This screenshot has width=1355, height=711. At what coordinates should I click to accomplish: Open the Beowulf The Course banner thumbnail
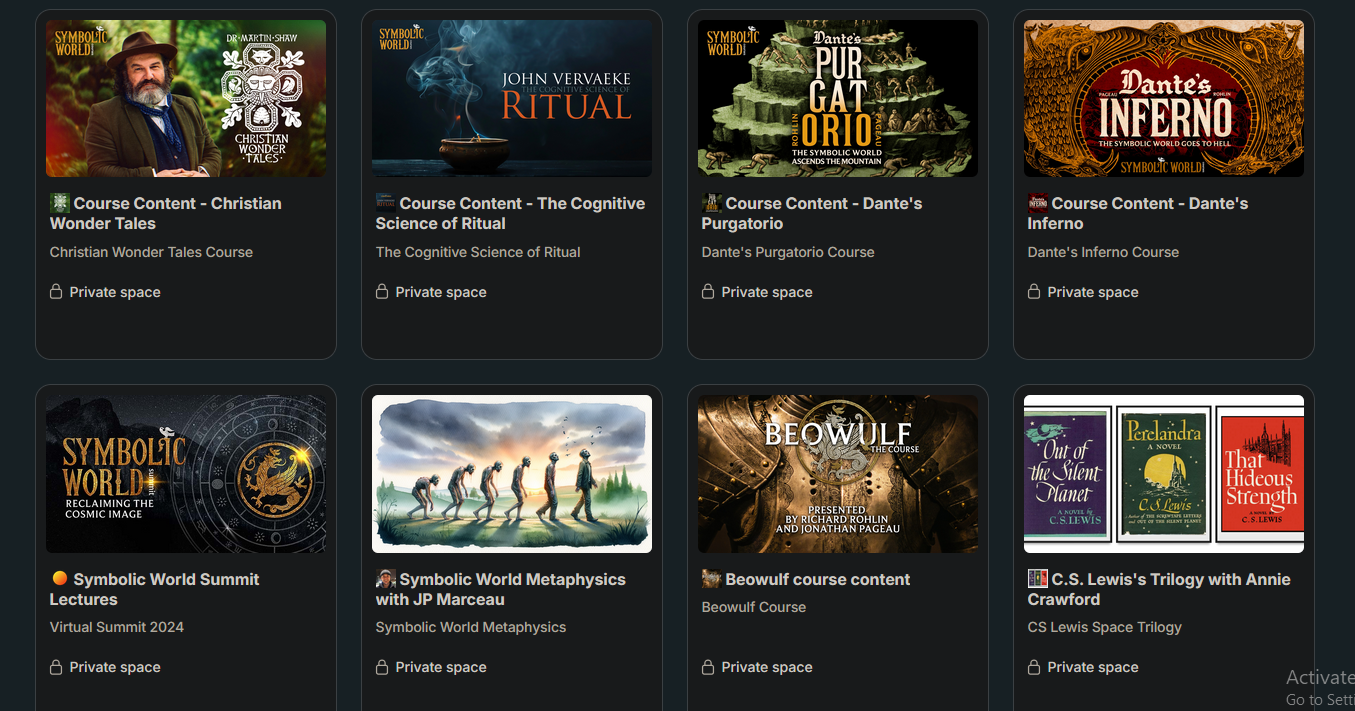[x=838, y=474]
